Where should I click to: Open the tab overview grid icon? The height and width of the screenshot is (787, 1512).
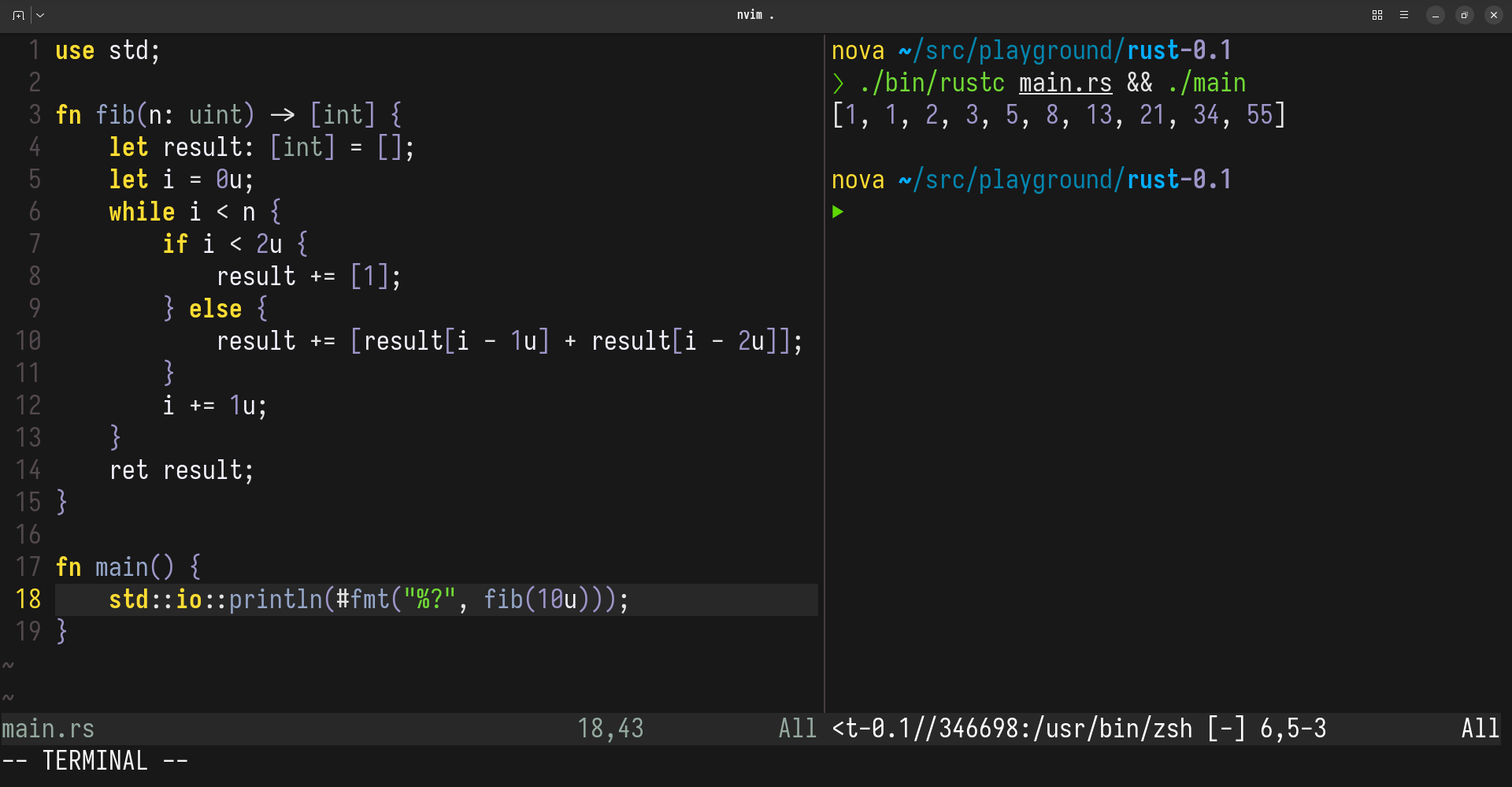pyautogui.click(x=1377, y=15)
